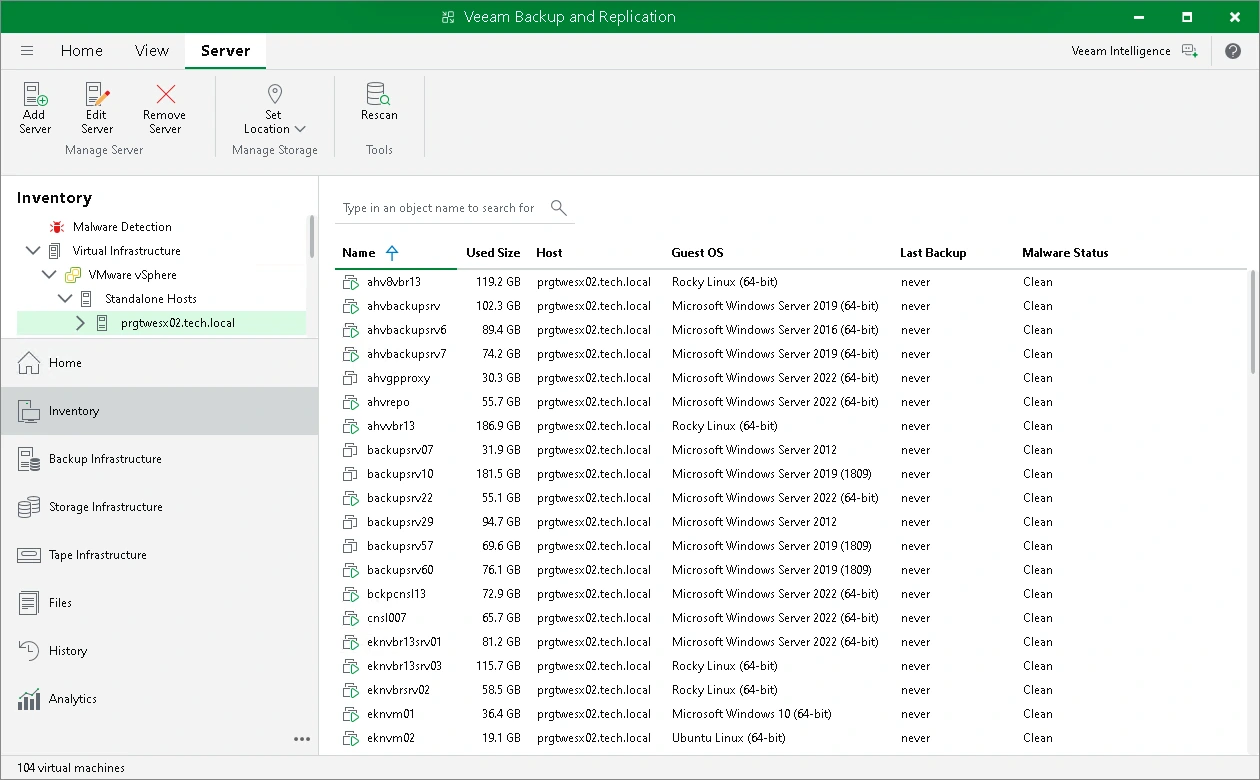Open Backup Infrastructure view

point(160,459)
